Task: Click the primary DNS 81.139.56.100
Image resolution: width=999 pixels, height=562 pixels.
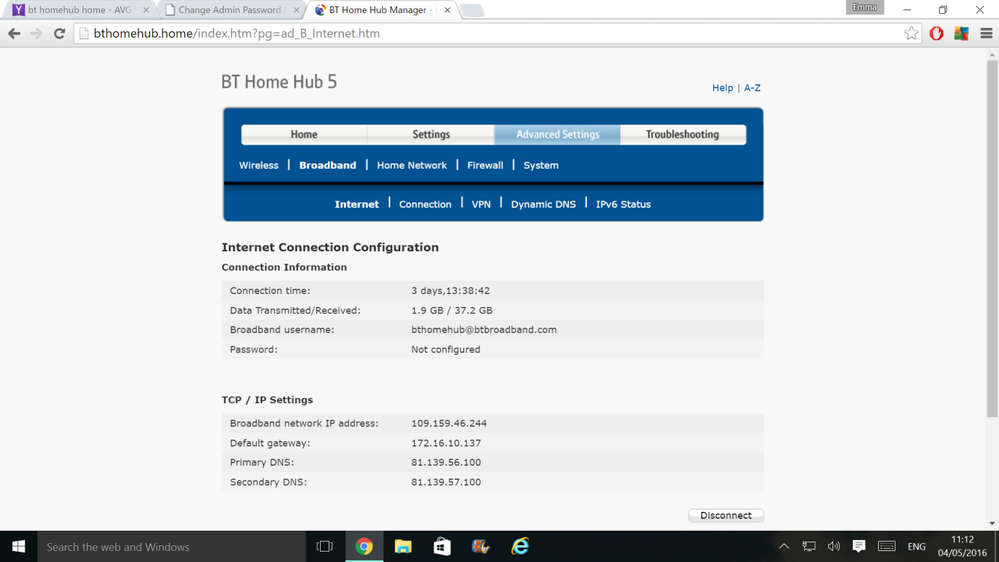Action: click(x=446, y=463)
